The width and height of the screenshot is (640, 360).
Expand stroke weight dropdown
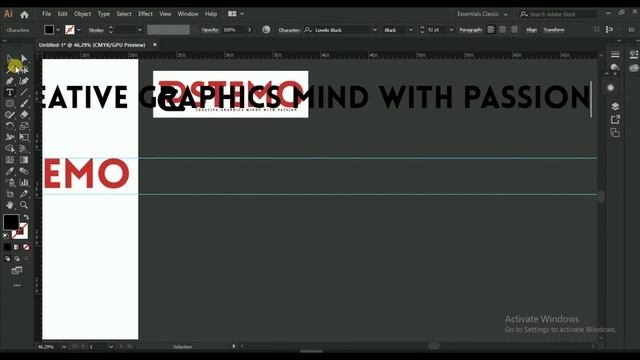(140, 30)
